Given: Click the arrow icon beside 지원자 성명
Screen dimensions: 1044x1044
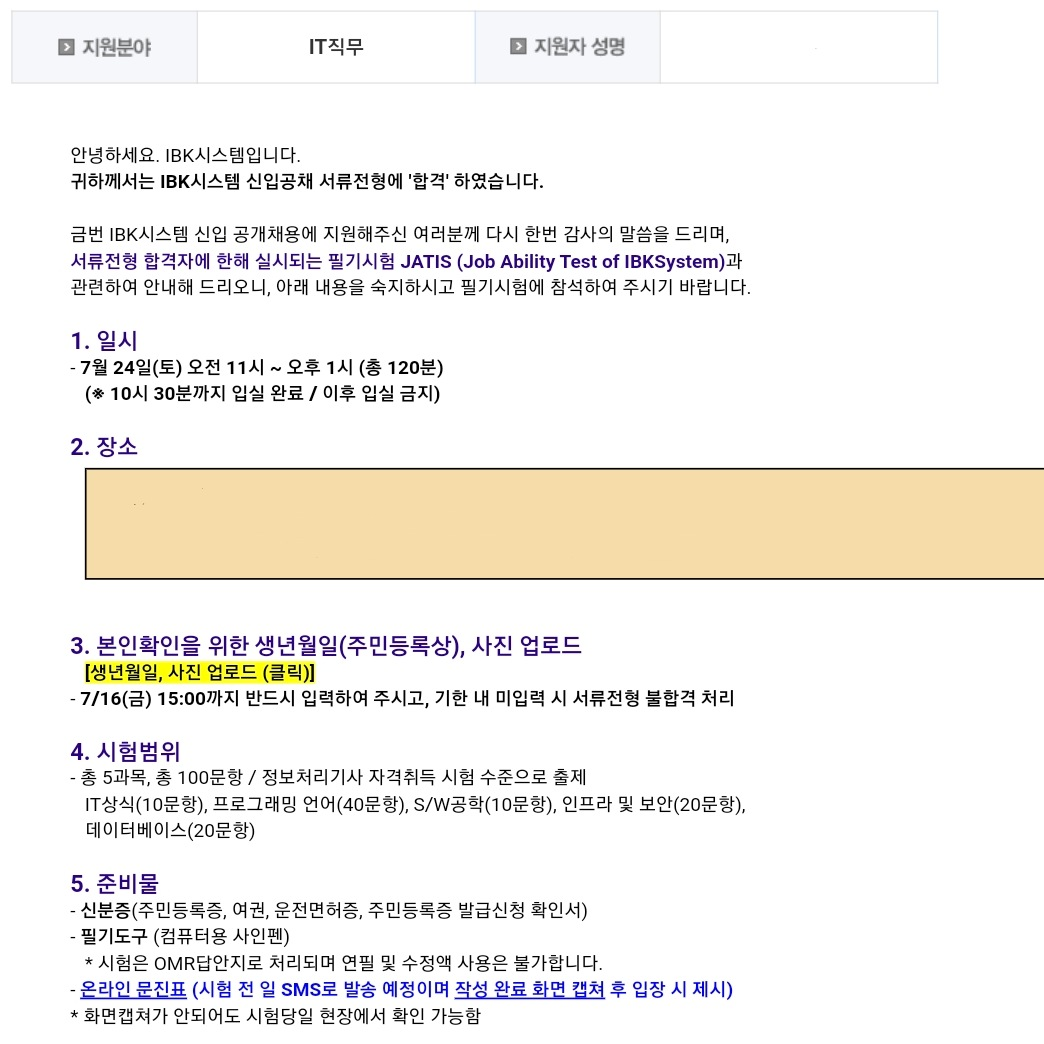Looking at the screenshot, I should pos(518,46).
